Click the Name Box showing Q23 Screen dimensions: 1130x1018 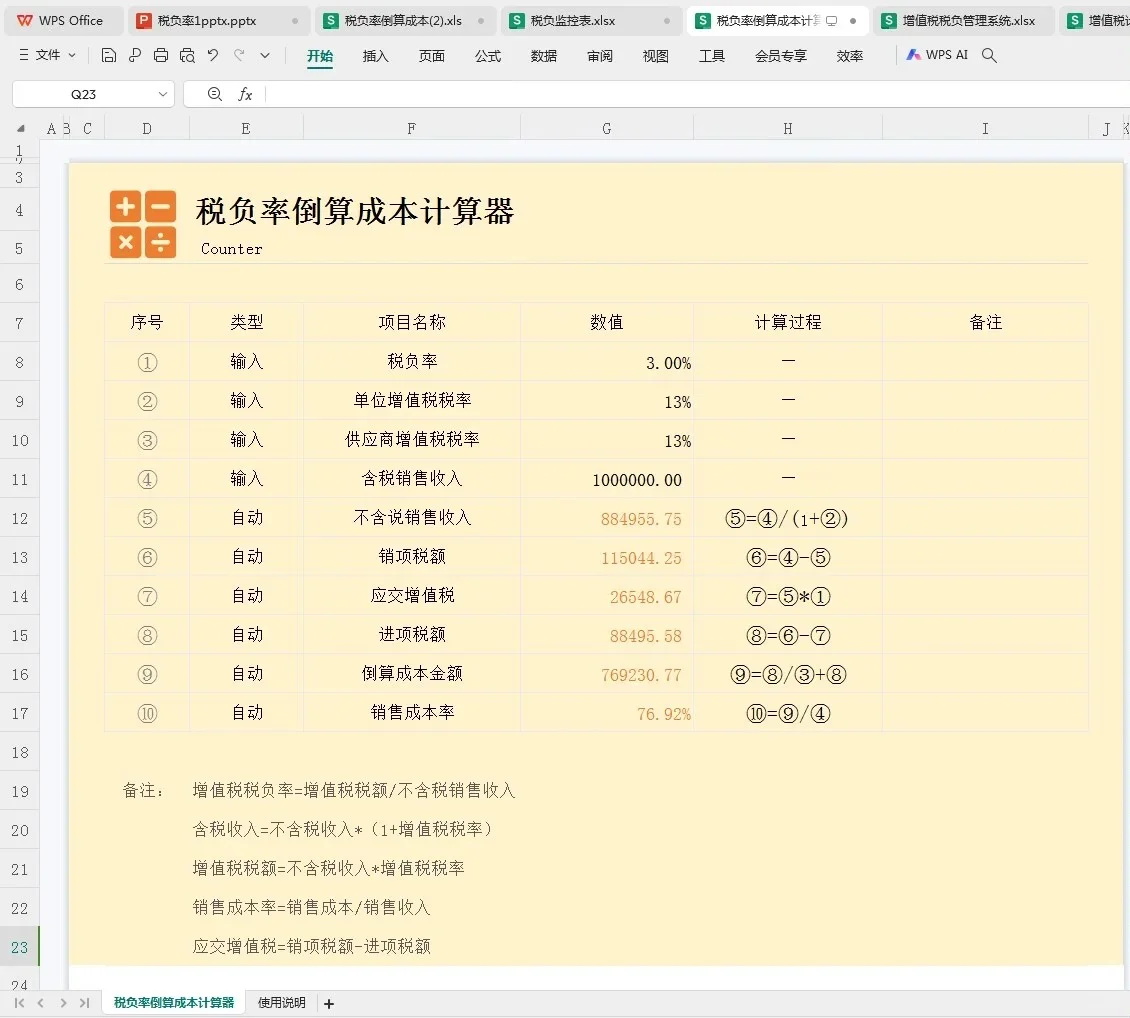tap(83, 94)
